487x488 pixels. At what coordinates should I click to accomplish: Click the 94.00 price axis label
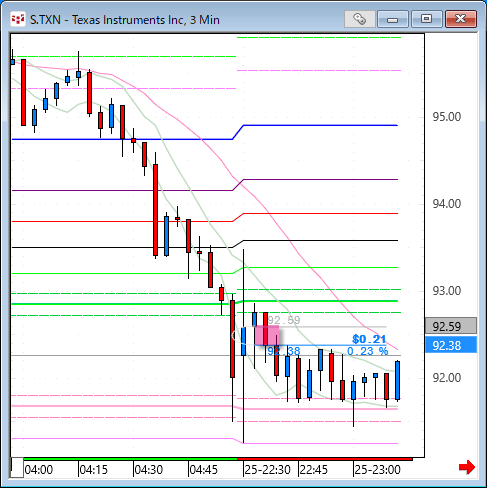447,204
